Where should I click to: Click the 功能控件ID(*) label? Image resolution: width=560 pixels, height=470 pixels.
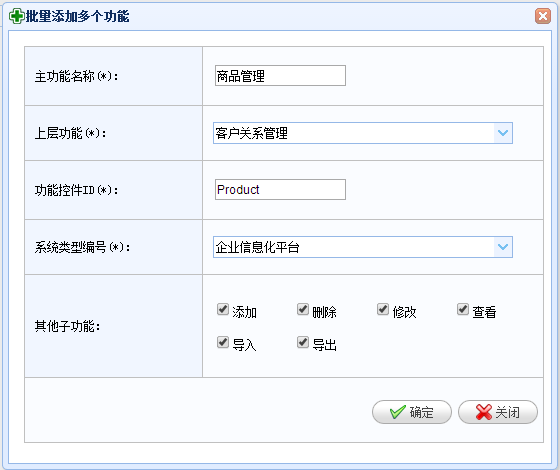coord(76,190)
